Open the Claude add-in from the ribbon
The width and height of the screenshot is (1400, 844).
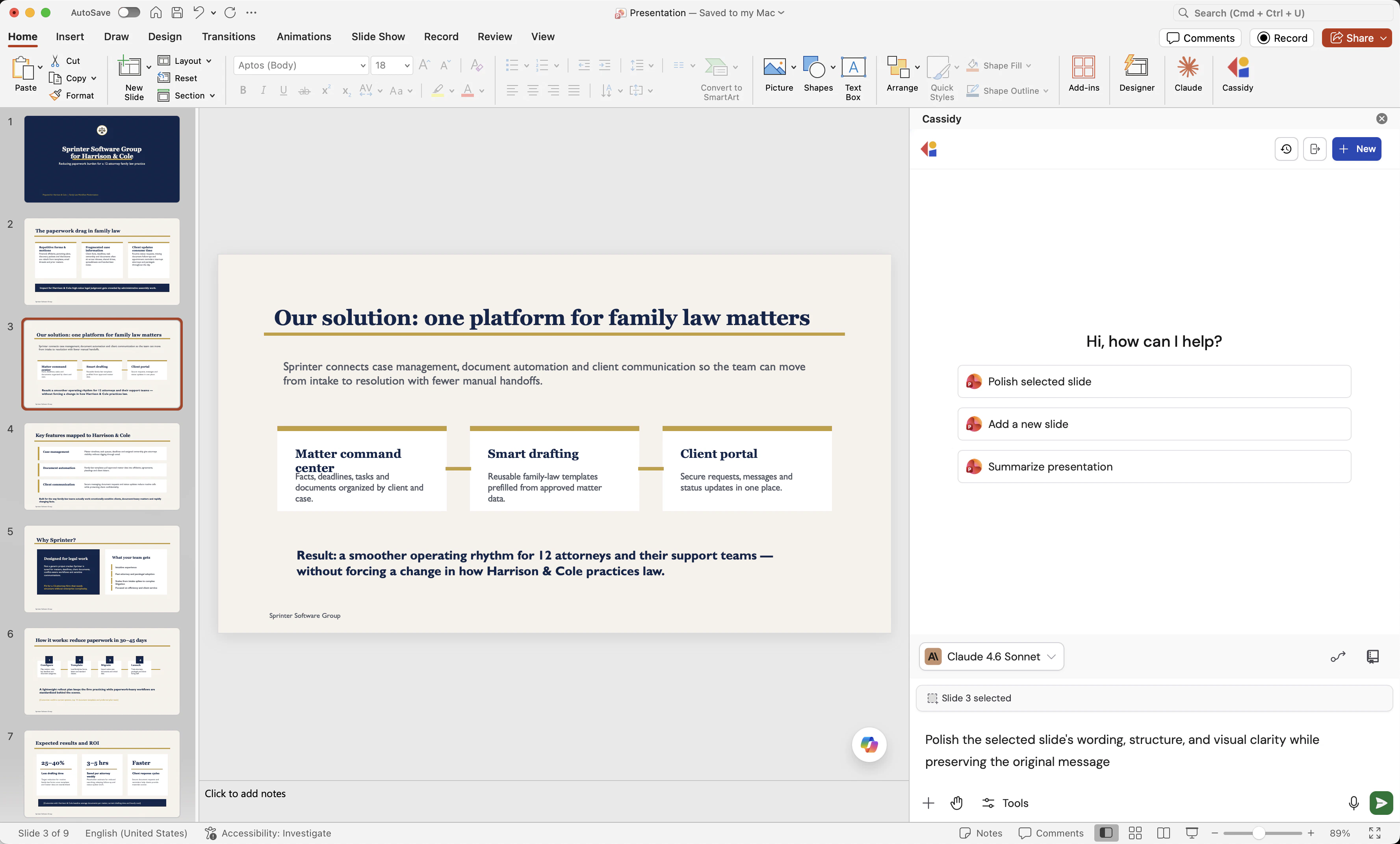1188,74
